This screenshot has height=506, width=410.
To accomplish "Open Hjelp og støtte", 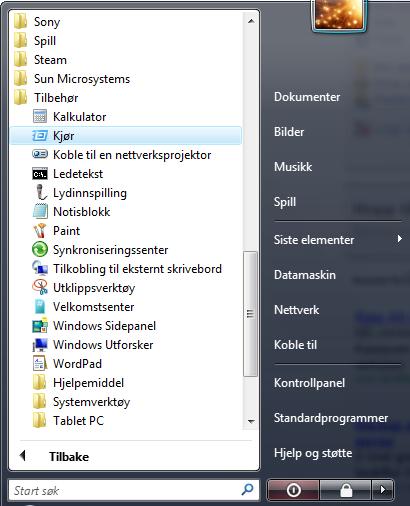I will coord(313,453).
